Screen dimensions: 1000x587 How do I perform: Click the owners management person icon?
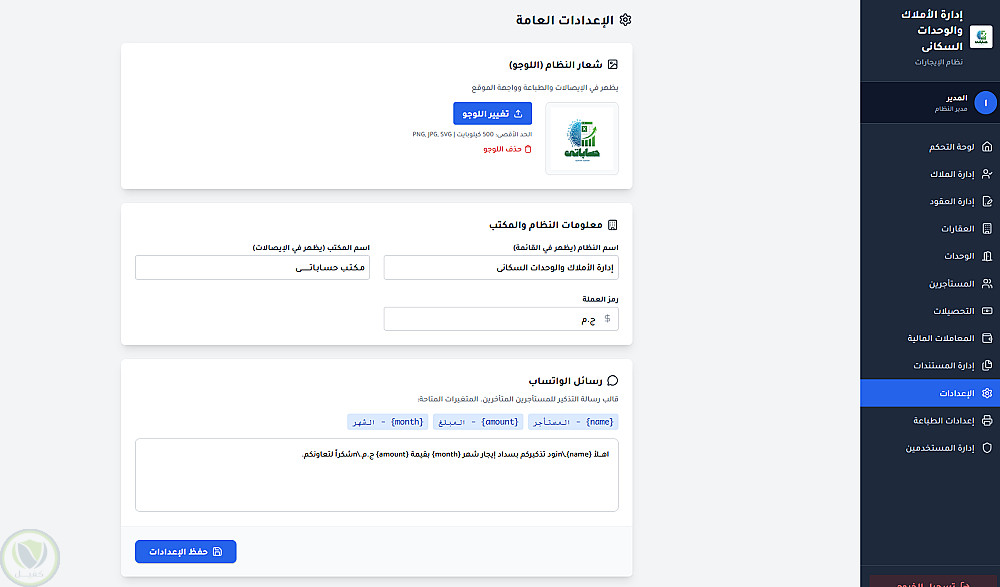tap(987, 174)
